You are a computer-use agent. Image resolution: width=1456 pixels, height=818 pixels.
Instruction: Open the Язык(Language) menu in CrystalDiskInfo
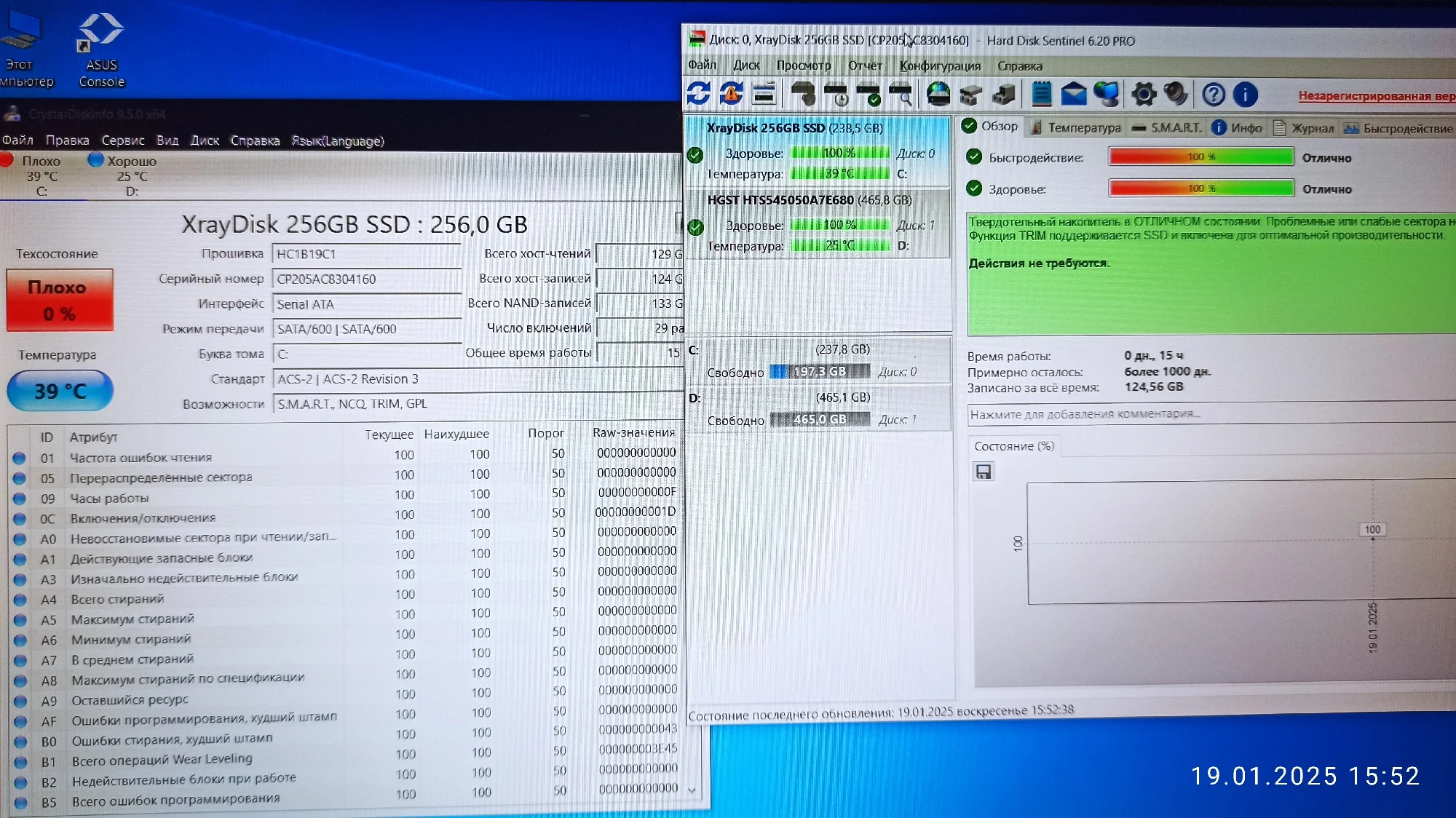click(x=337, y=141)
